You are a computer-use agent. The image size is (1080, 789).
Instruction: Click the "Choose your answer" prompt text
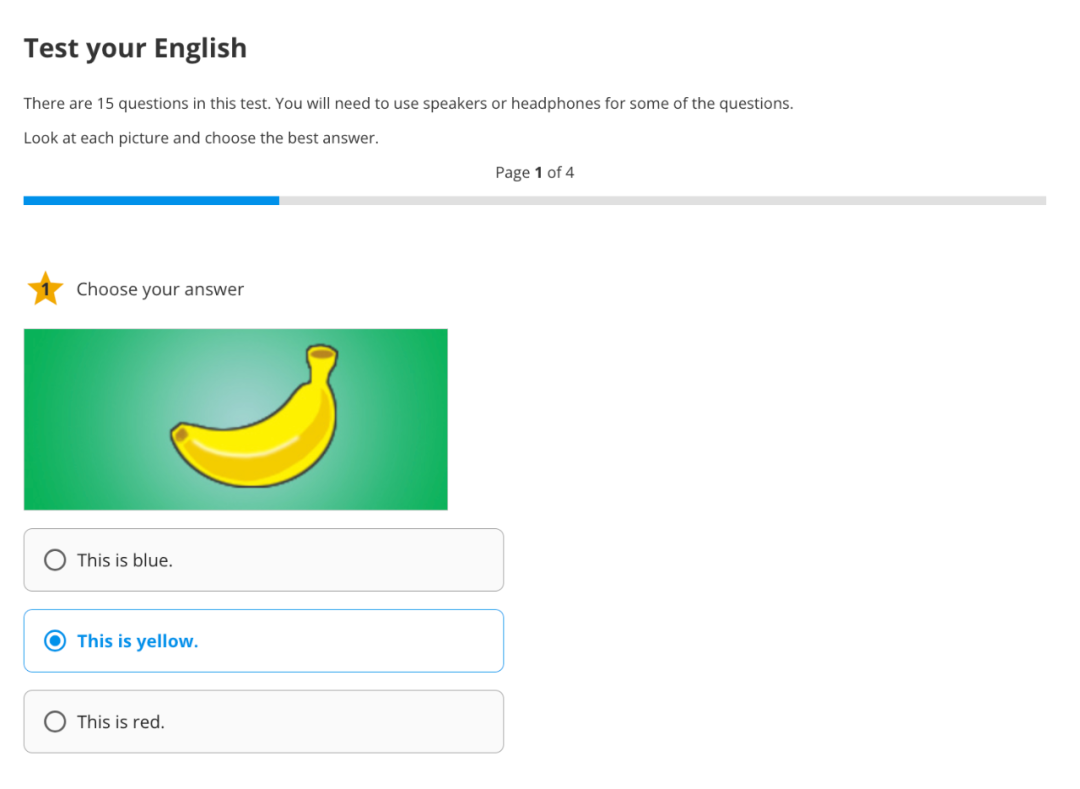click(x=160, y=289)
